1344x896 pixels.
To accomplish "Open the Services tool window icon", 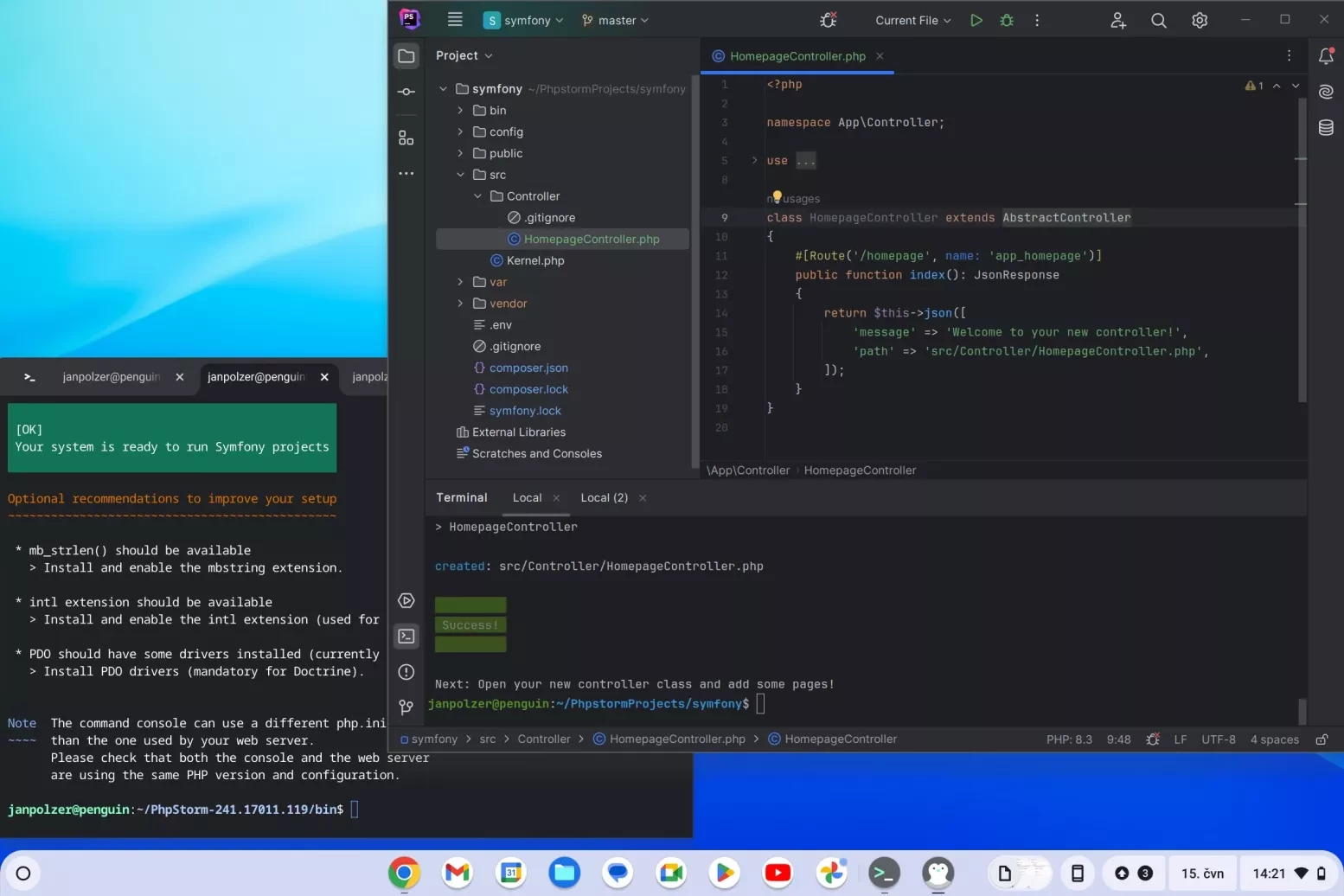I will [x=406, y=601].
